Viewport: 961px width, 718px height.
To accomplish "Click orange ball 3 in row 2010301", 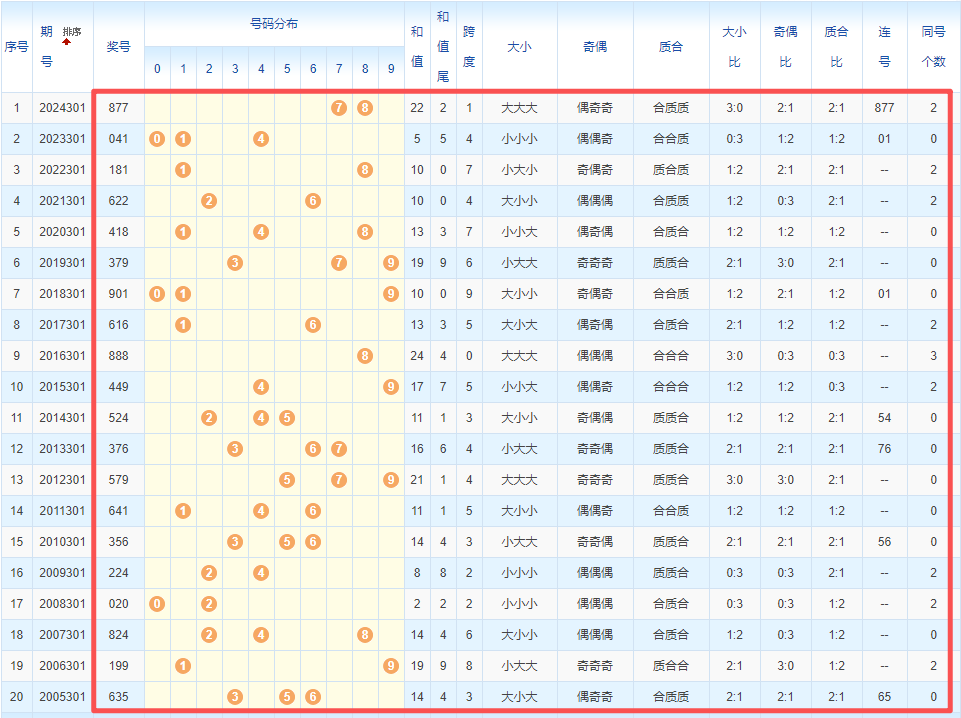I will 235,542.
